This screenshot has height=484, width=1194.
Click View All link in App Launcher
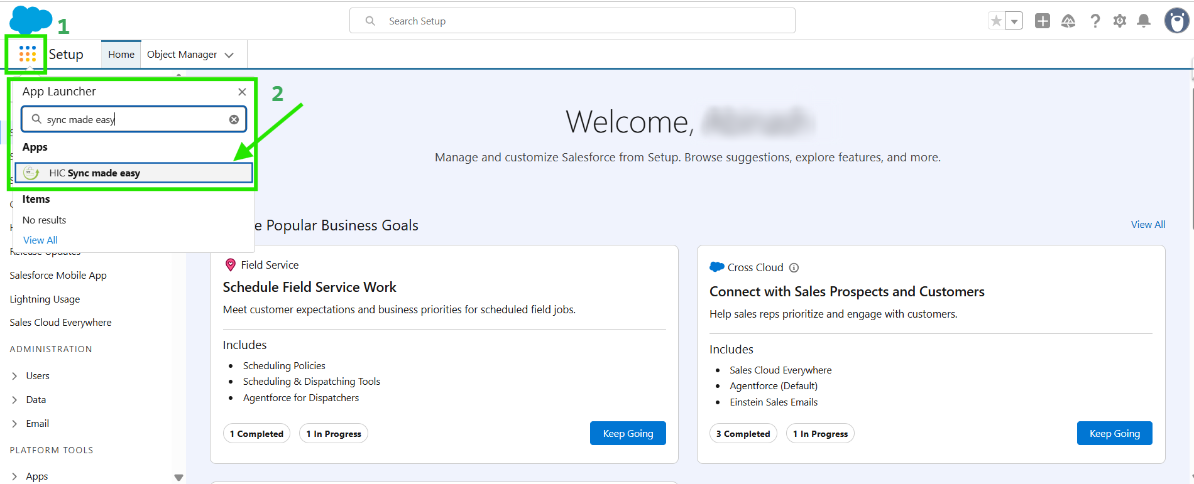click(40, 240)
